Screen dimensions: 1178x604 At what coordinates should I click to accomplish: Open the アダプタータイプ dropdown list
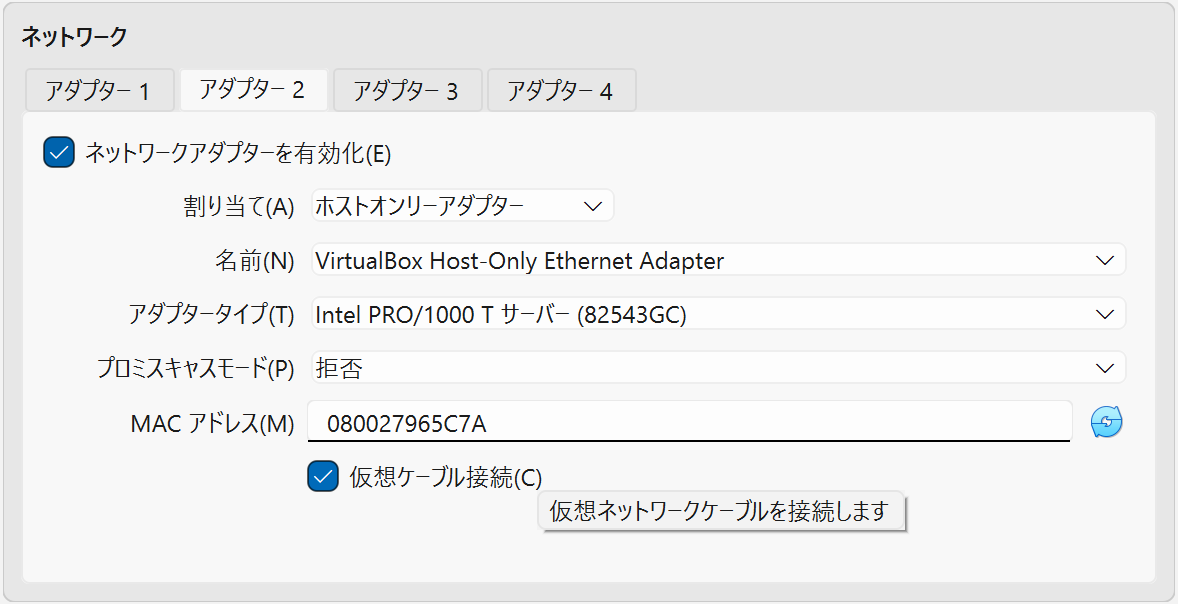tap(718, 314)
